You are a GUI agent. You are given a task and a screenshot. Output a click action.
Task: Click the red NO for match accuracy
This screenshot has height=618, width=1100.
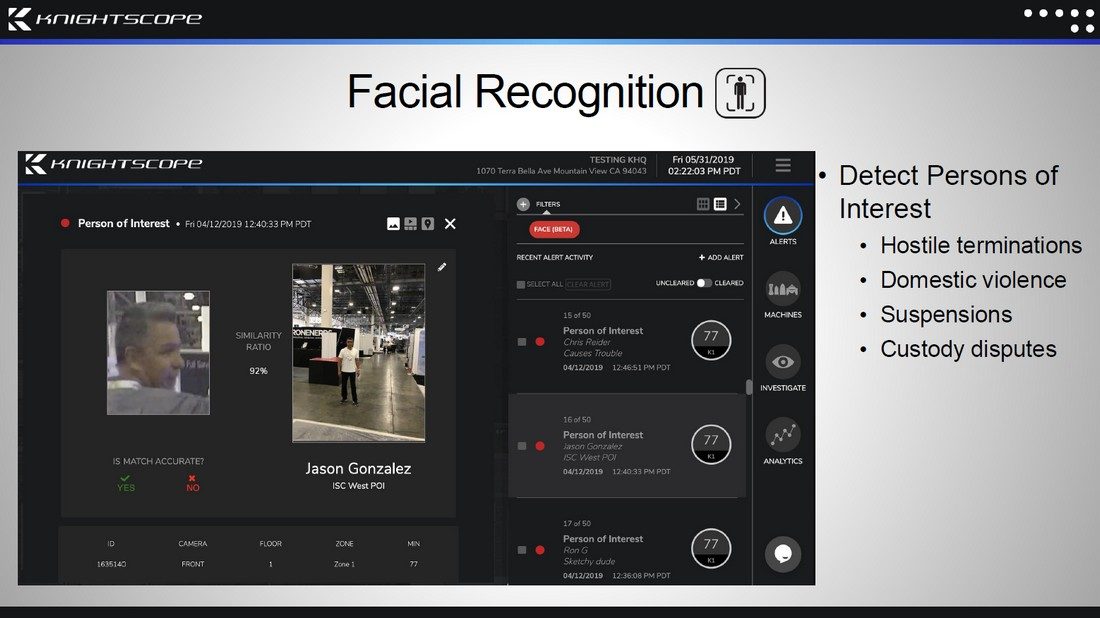coord(192,483)
